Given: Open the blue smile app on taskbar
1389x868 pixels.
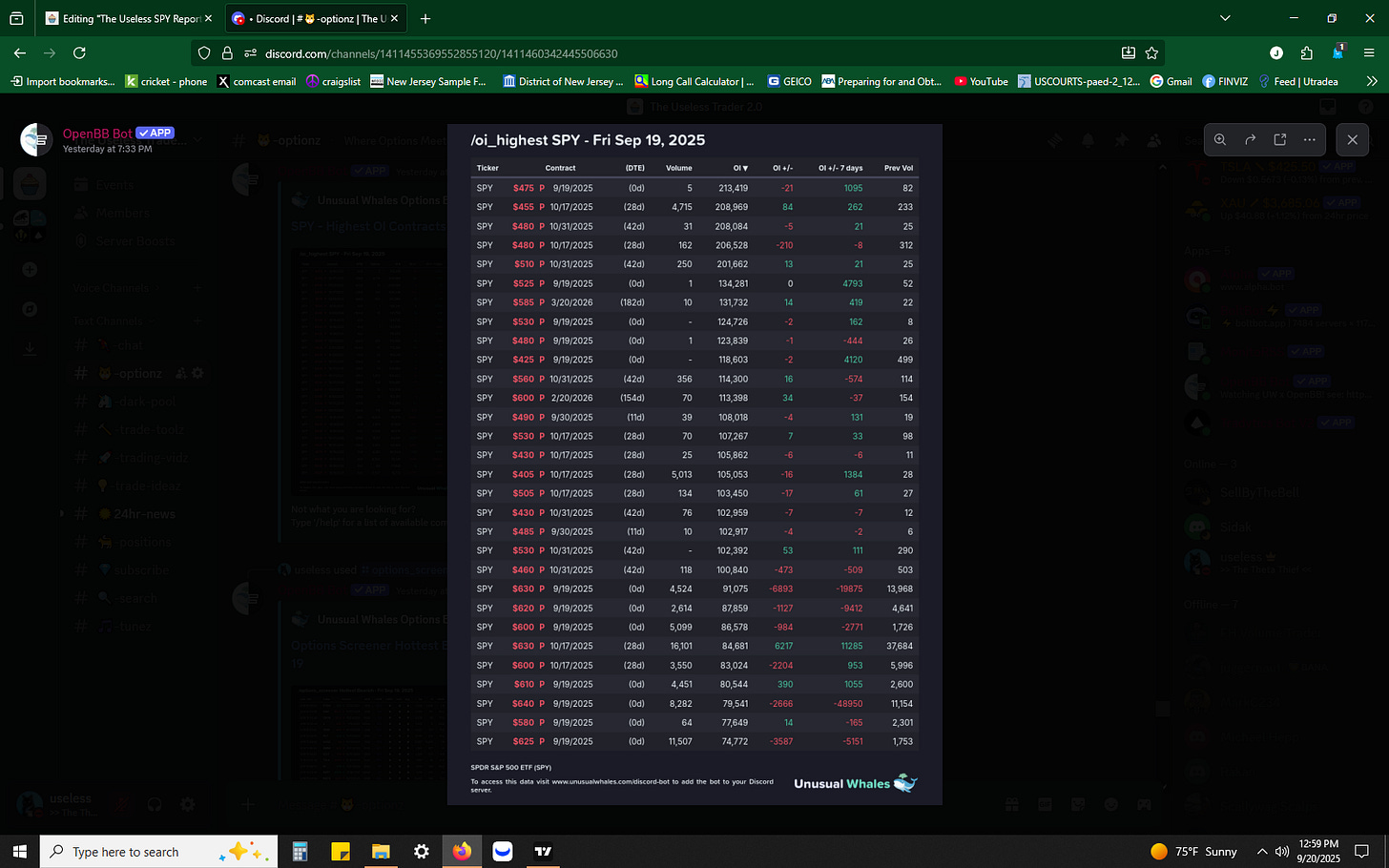Looking at the screenshot, I should 503,851.
